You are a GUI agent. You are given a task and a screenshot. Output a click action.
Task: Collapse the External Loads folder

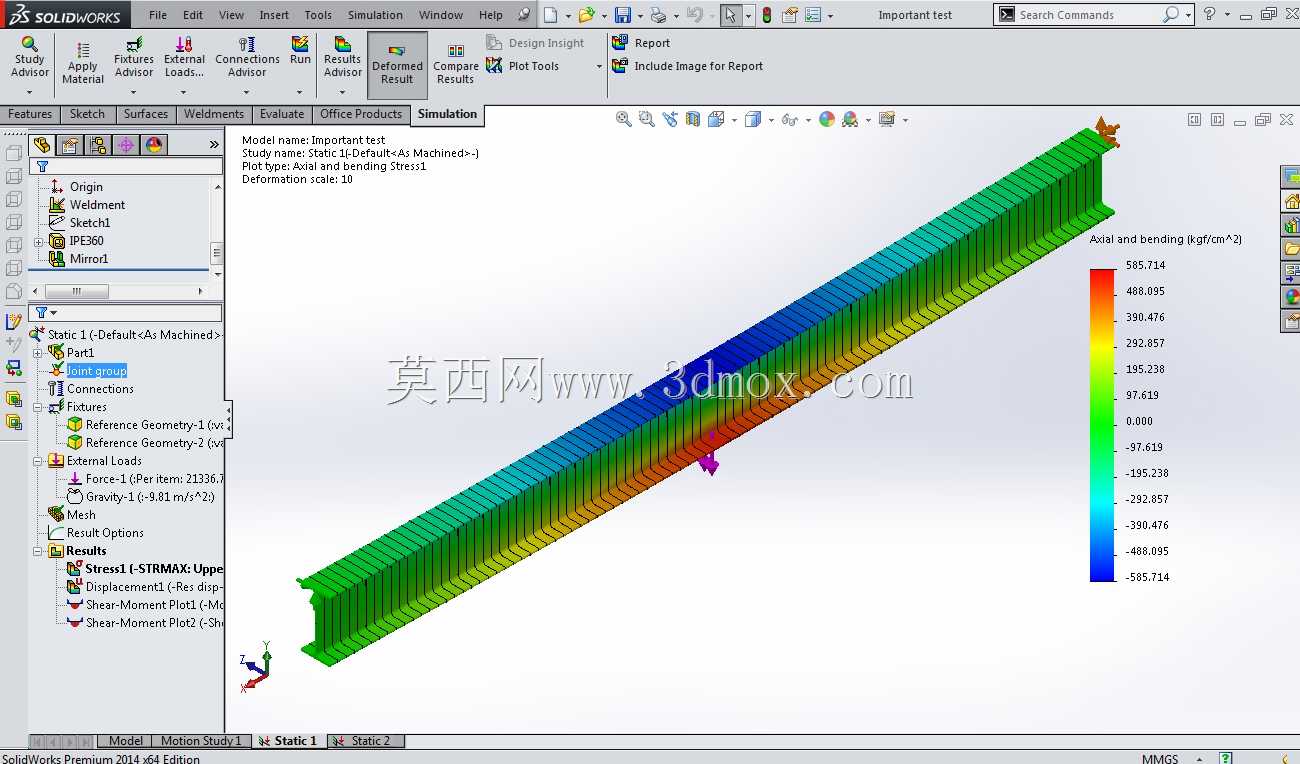pyautogui.click(x=38, y=461)
